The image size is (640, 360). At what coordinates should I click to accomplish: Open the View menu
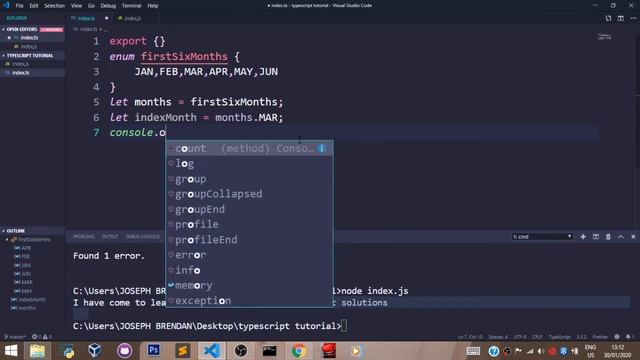(76, 6)
